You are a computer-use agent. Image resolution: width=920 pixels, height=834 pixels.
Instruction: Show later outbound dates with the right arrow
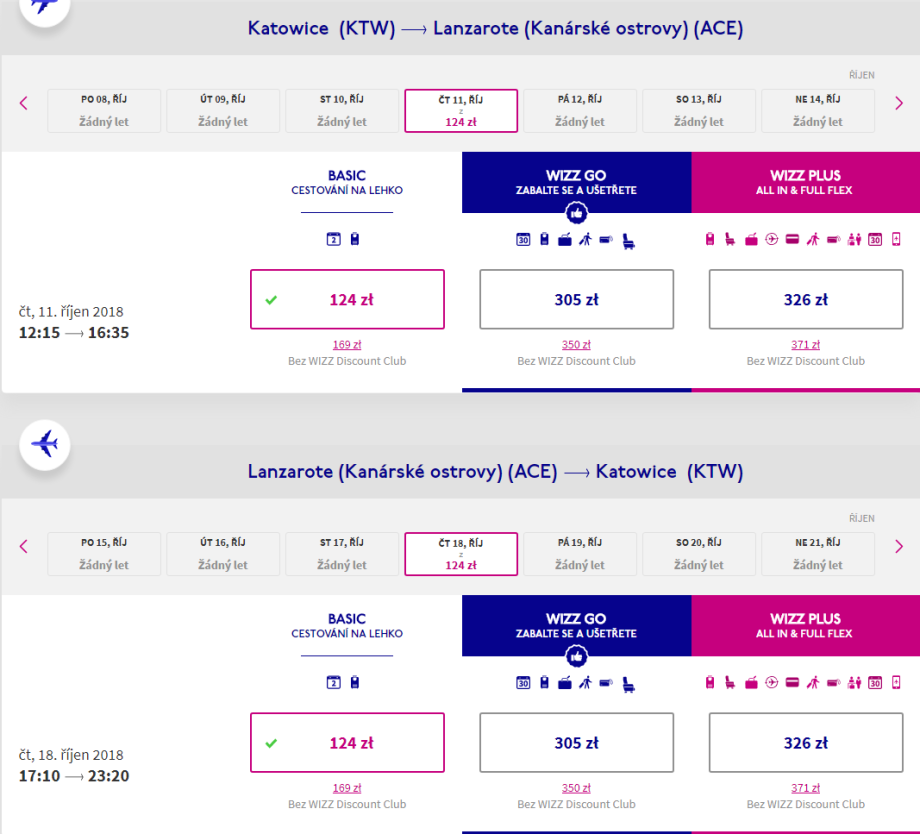[898, 102]
